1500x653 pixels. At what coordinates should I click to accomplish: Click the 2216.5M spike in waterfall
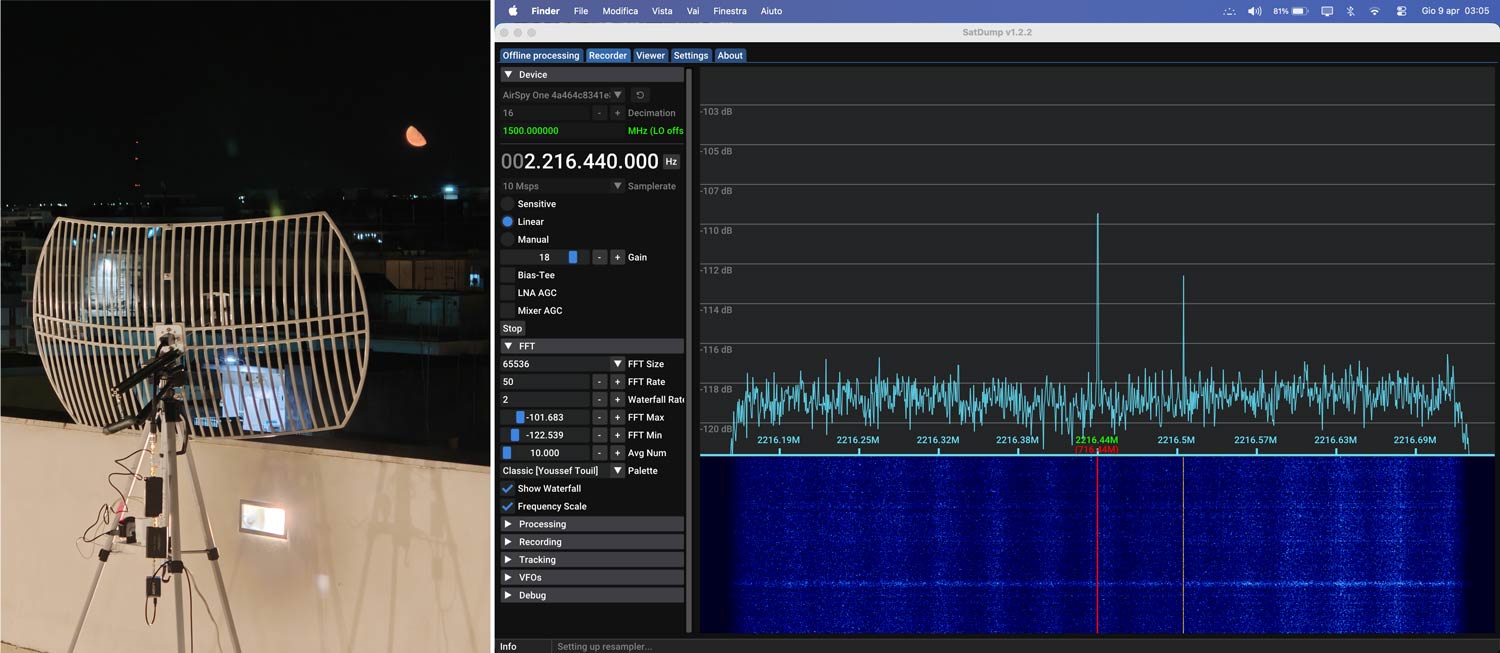1183,545
